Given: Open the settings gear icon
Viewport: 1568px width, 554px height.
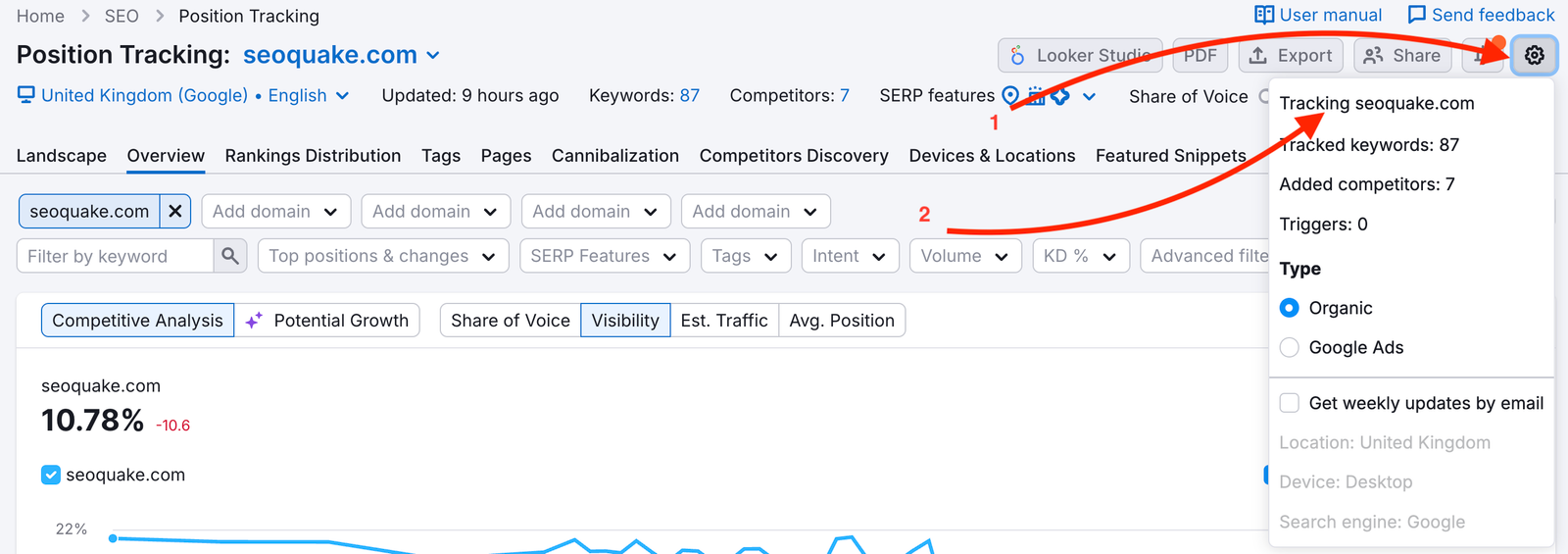Looking at the screenshot, I should (x=1534, y=56).
